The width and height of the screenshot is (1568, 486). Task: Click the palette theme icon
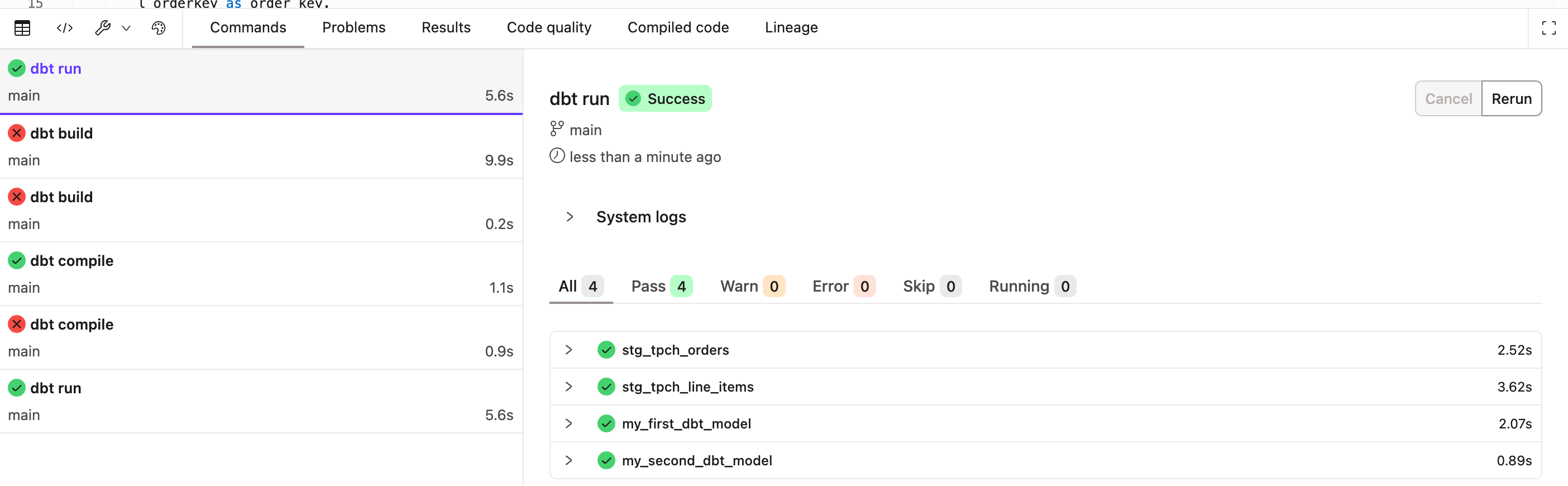(x=158, y=28)
